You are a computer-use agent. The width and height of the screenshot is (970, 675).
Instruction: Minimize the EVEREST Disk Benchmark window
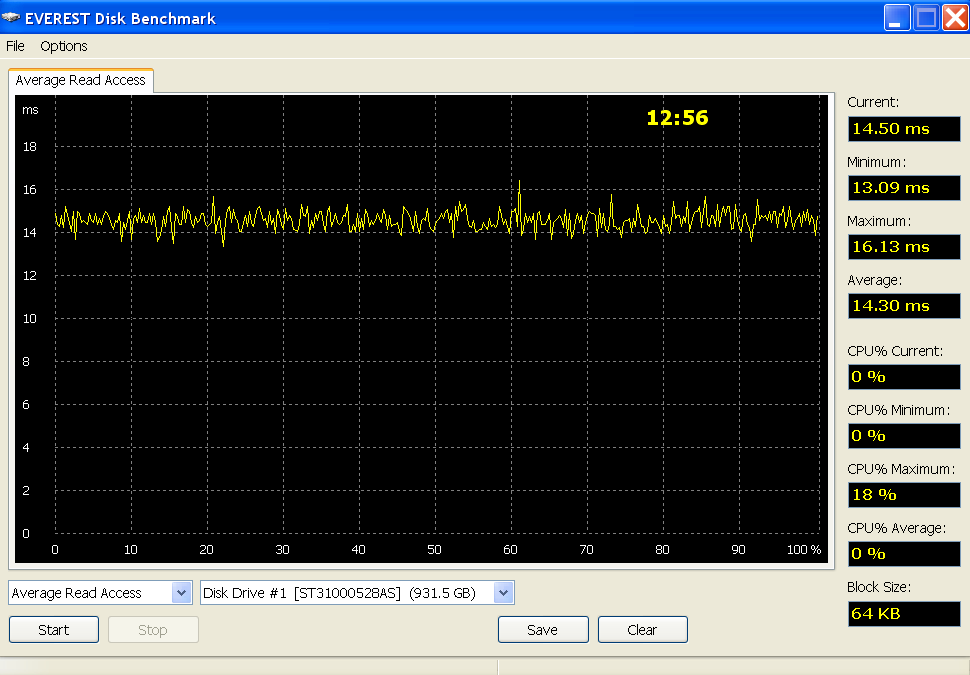(x=897, y=17)
